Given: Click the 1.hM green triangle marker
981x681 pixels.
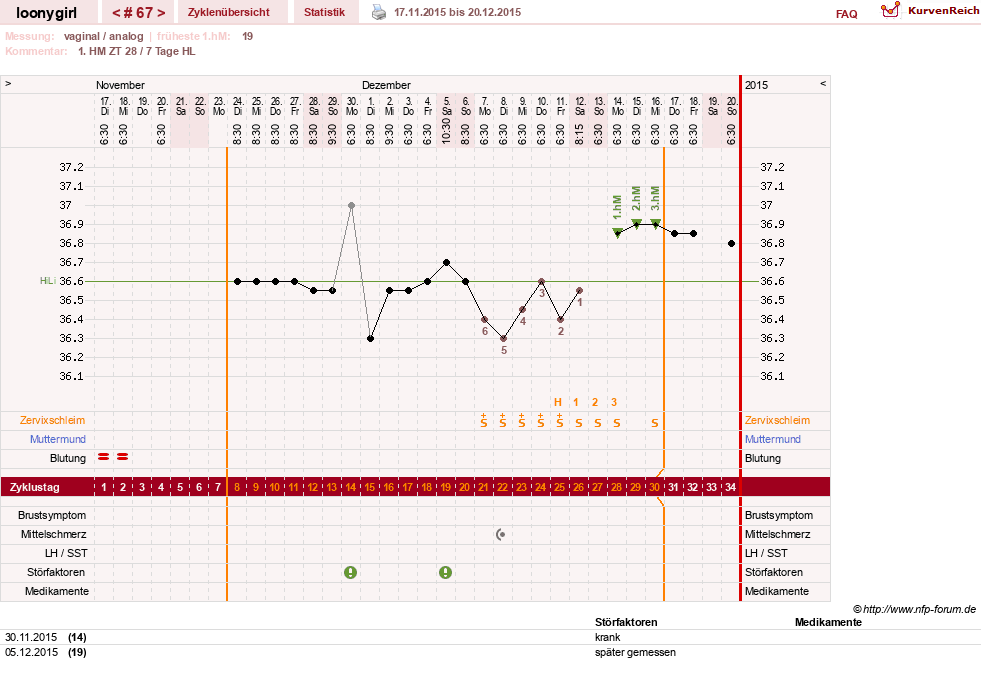Looking at the screenshot, I should click(618, 233).
